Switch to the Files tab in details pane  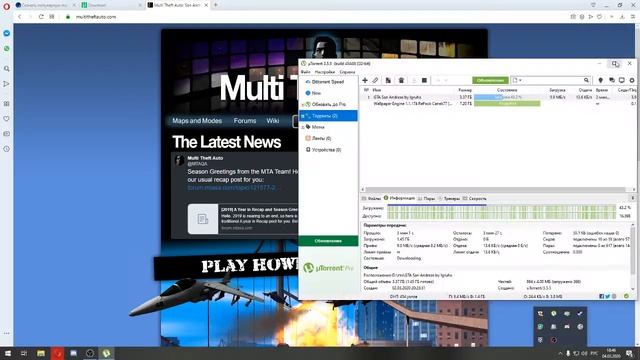click(x=371, y=198)
